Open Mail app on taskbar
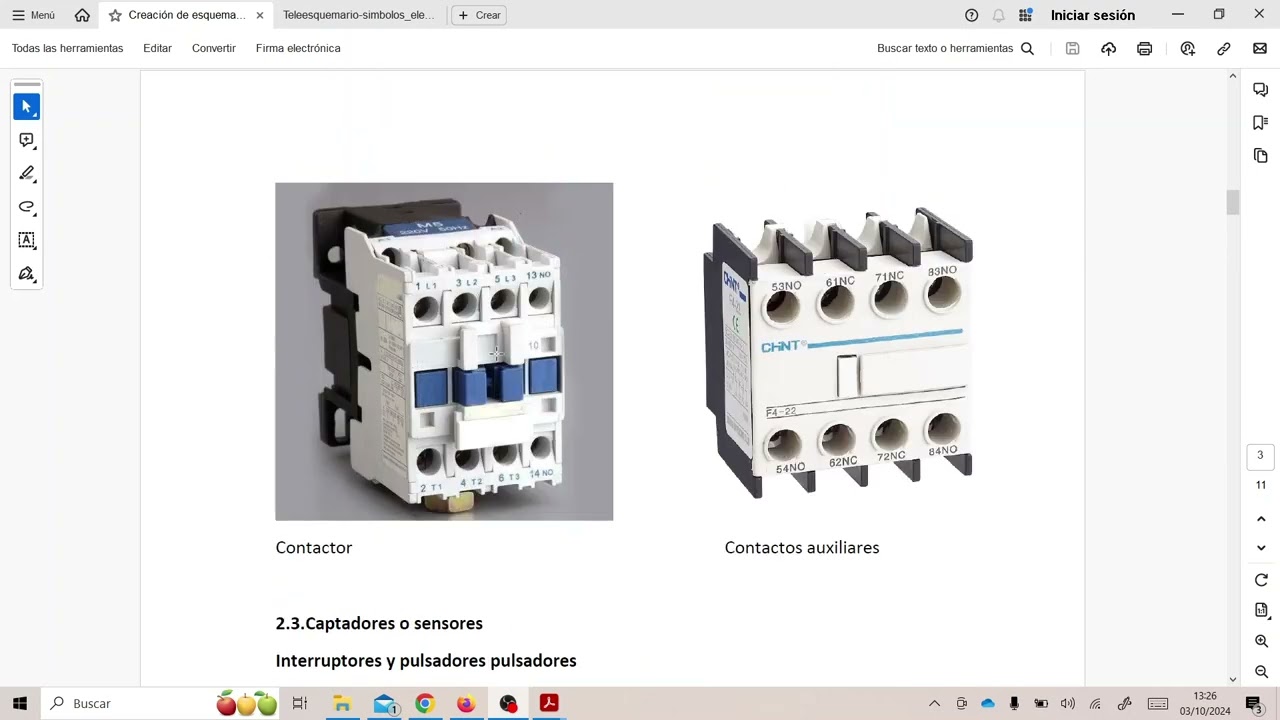Viewport: 1280px width, 720px height. (385, 704)
